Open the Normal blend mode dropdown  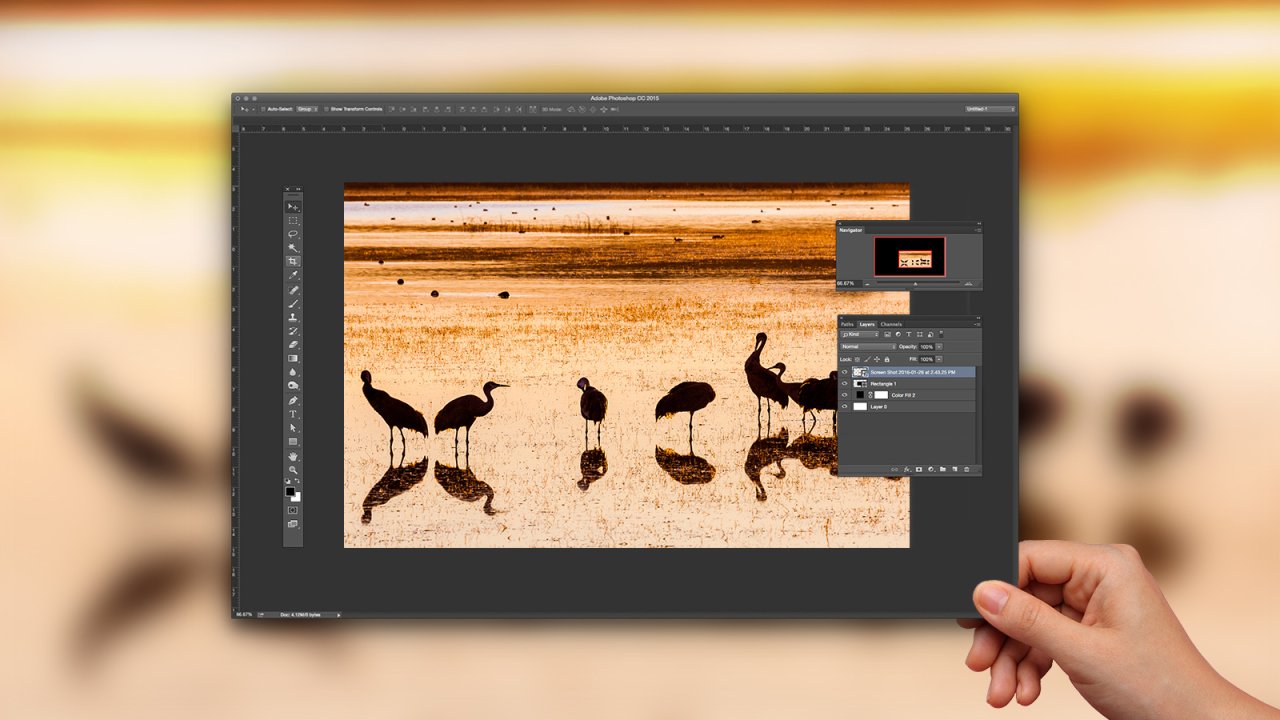(x=867, y=347)
